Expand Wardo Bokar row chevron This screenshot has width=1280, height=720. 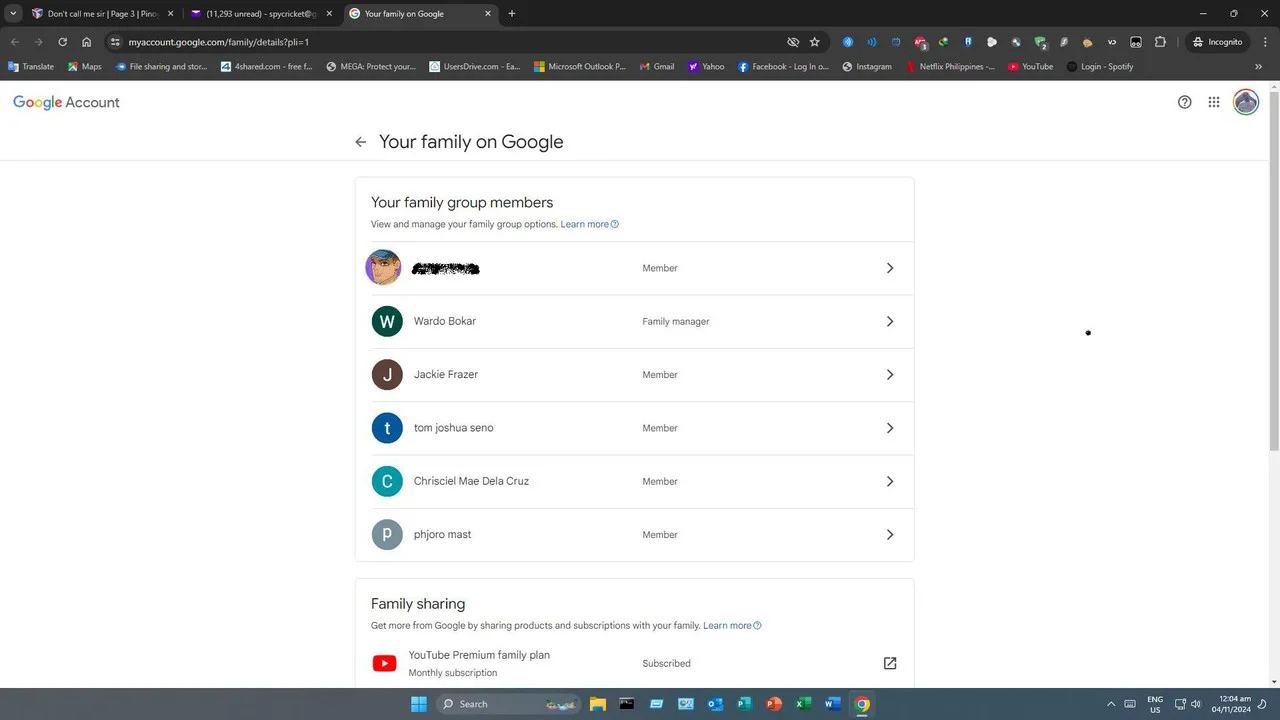click(x=890, y=321)
